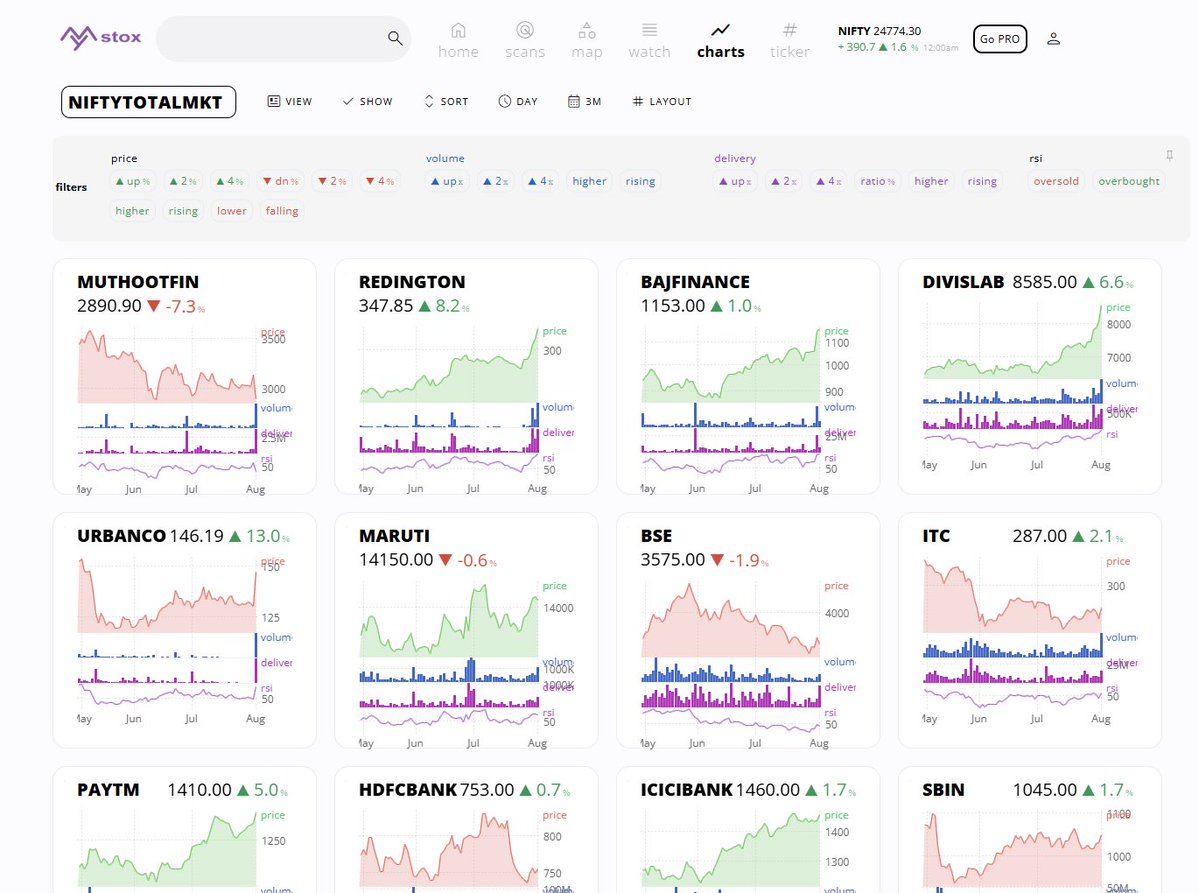Open the SORT dropdown

pos(446,102)
